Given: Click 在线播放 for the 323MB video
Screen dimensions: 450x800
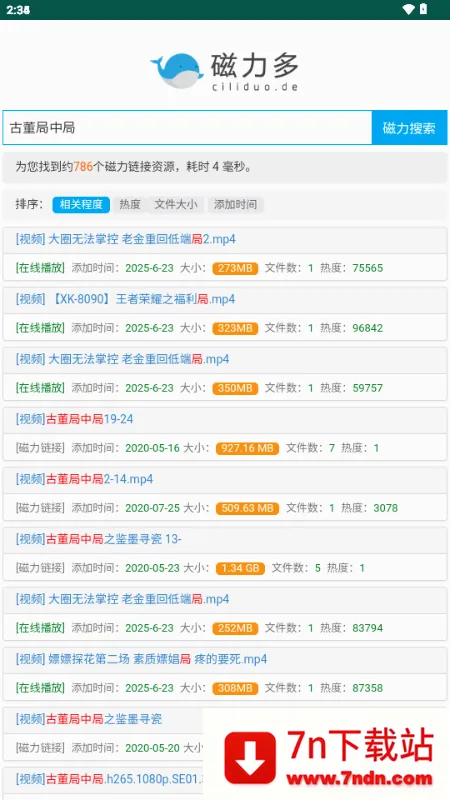Looking at the screenshot, I should [x=40, y=328].
